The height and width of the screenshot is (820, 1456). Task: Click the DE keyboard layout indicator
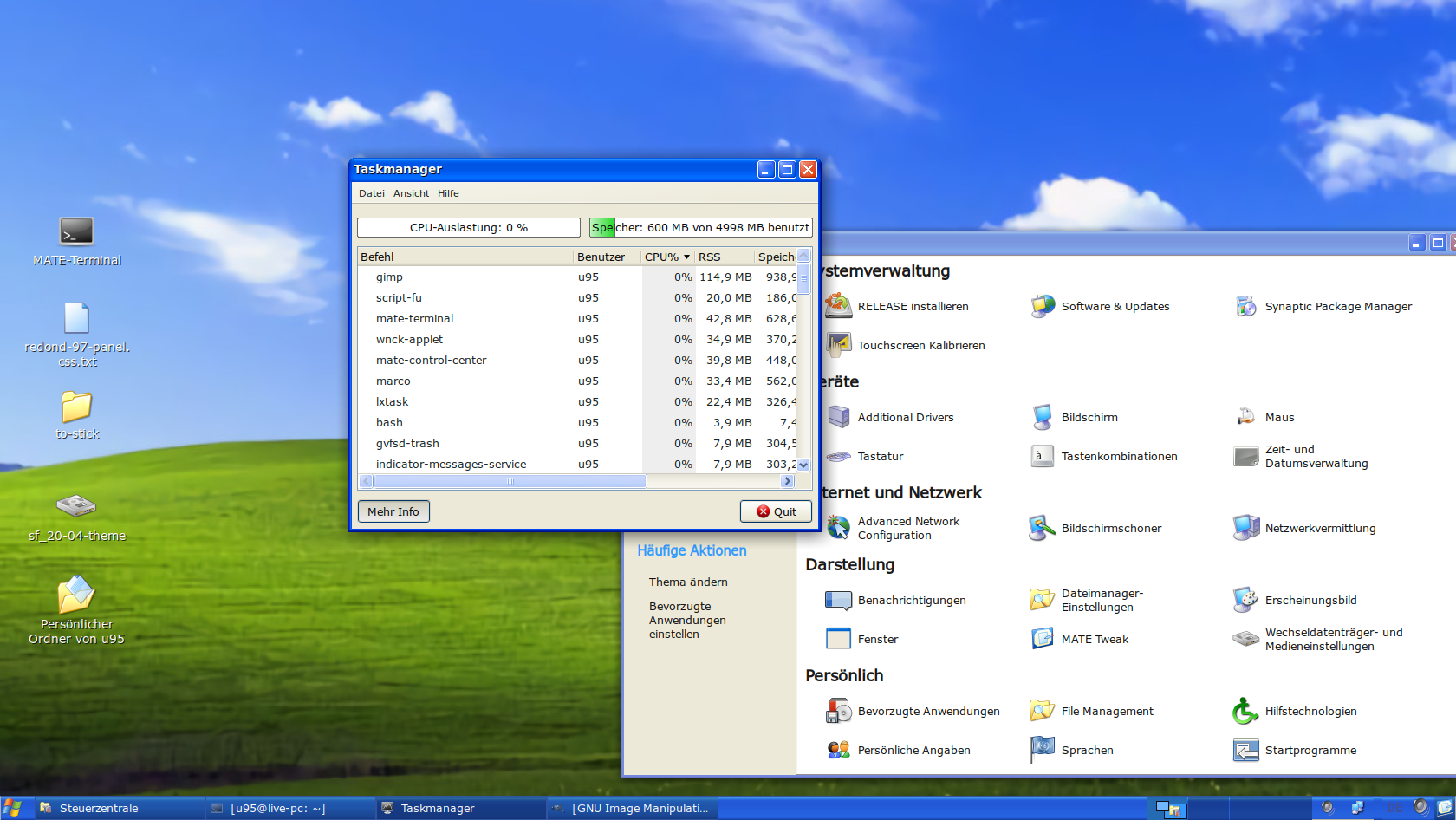click(x=1394, y=808)
